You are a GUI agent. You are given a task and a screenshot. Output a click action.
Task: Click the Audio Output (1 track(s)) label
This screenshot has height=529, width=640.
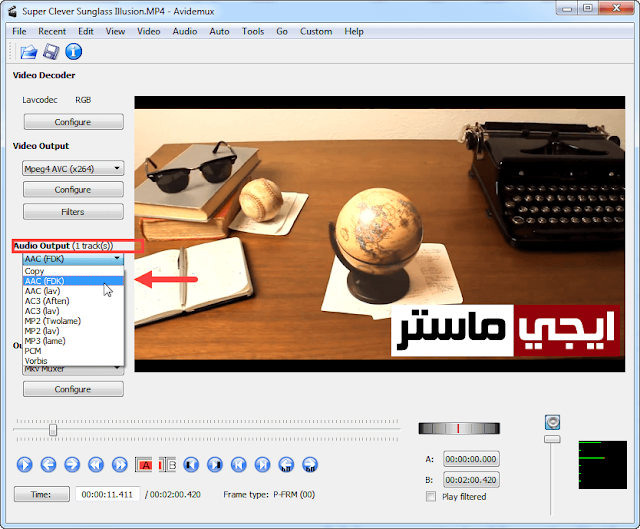pos(63,246)
